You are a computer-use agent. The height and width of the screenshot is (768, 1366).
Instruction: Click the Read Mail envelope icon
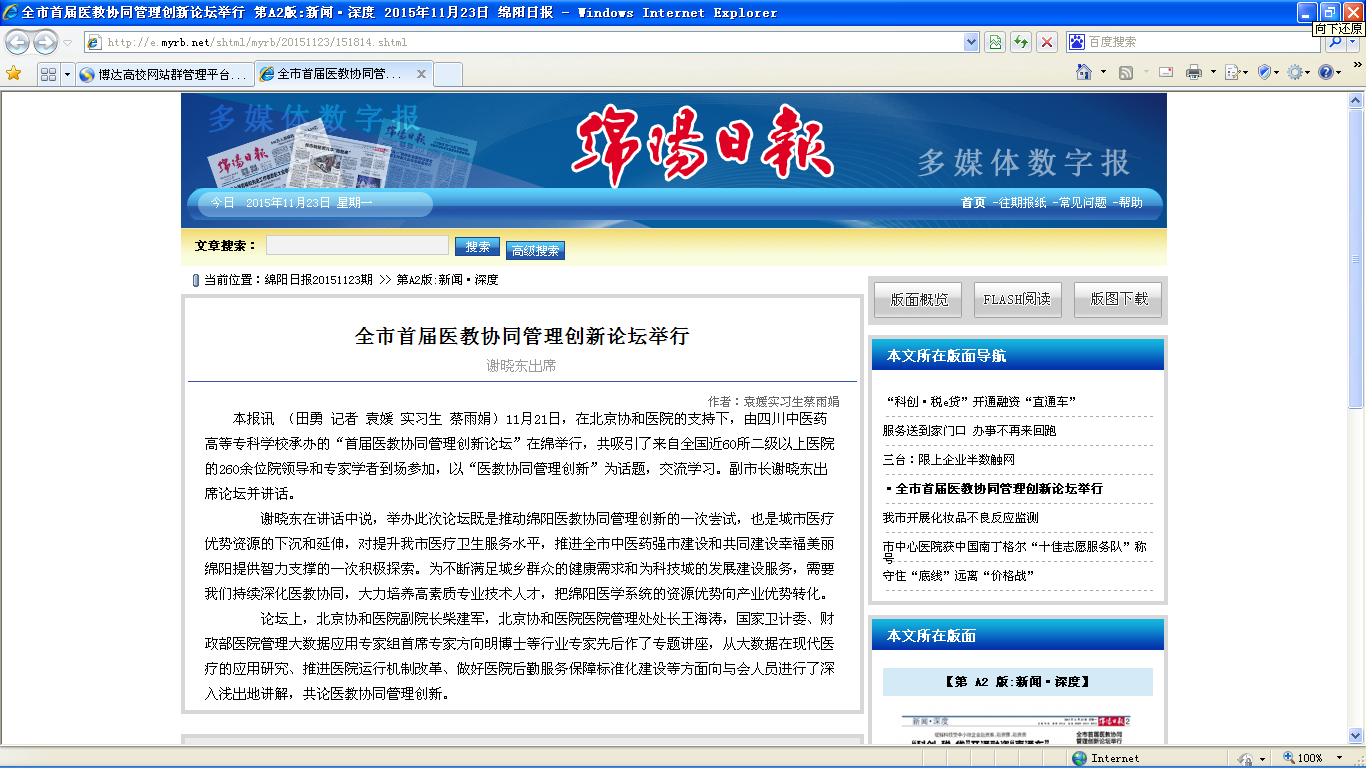click(x=1165, y=73)
